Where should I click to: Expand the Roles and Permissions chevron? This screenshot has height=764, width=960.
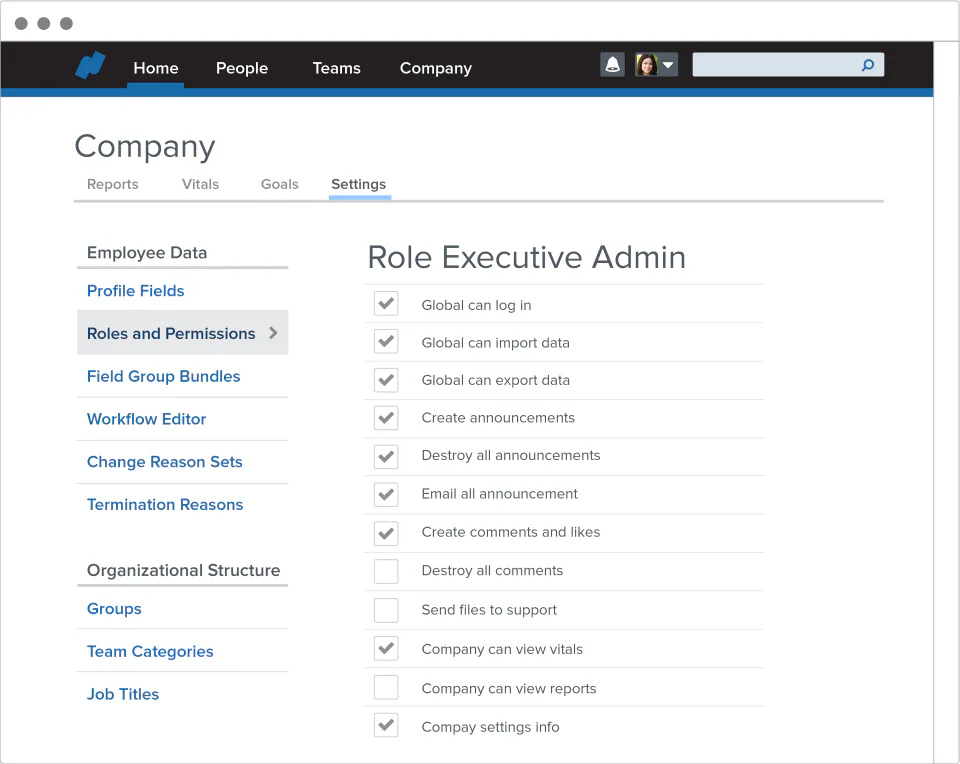tap(272, 333)
